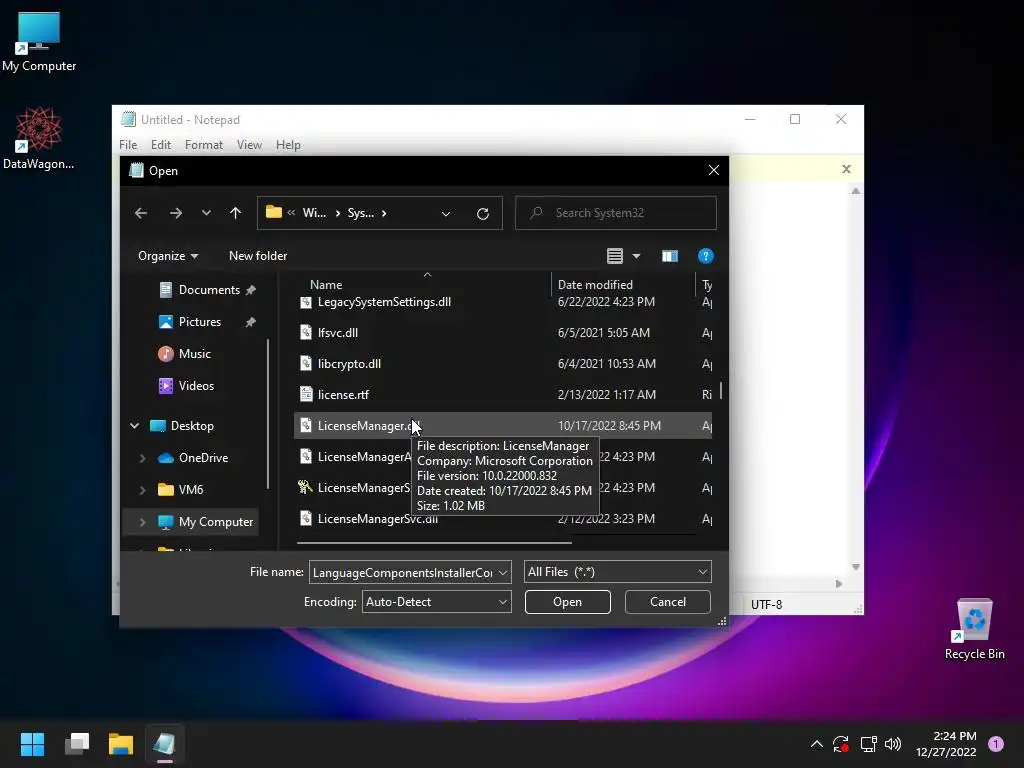Open Notepad Help menu
The width and height of the screenshot is (1024, 768).
pos(288,145)
